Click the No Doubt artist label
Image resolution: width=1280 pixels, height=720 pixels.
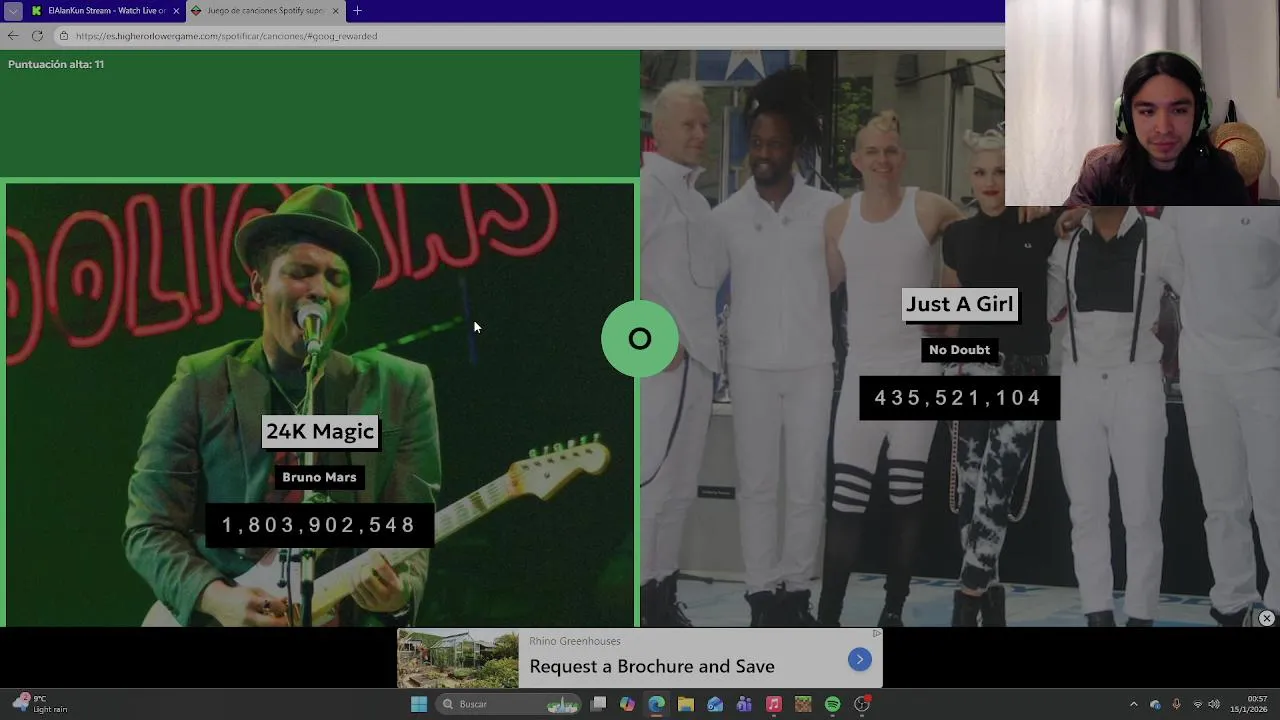point(959,350)
